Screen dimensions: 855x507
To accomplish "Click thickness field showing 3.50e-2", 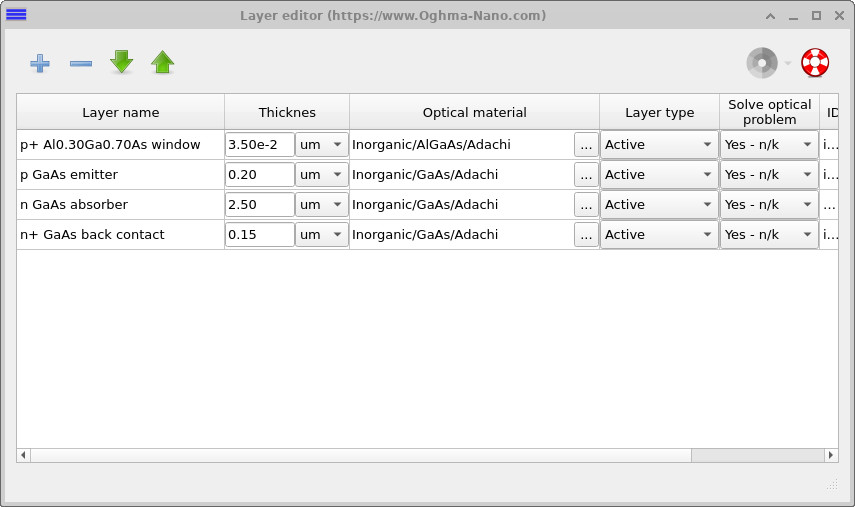I will click(x=260, y=144).
